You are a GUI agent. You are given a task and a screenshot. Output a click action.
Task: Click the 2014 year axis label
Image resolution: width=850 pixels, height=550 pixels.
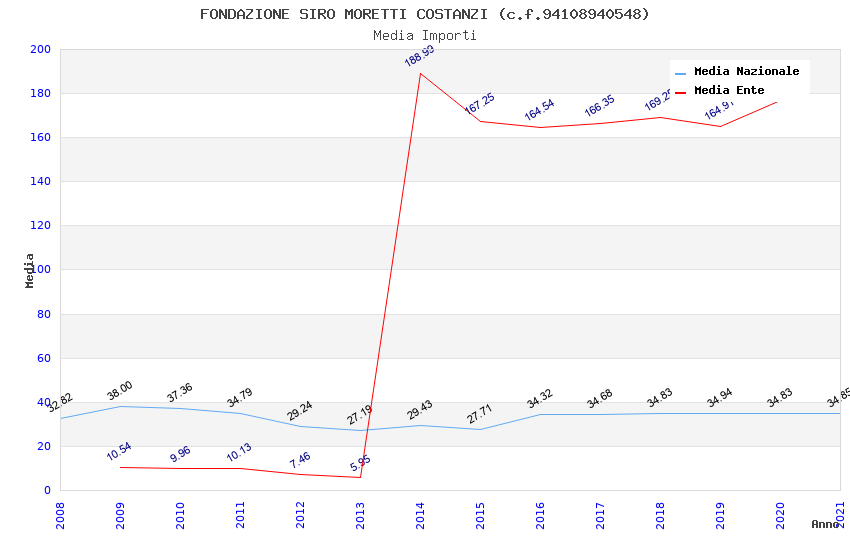[x=420, y=515]
